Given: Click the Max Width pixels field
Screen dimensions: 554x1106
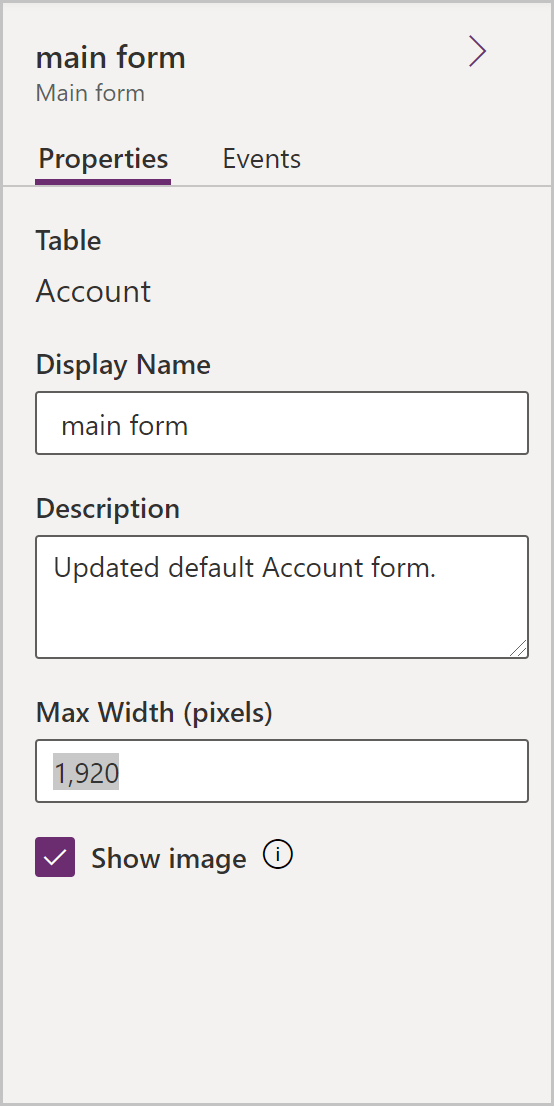Looking at the screenshot, I should point(282,771).
